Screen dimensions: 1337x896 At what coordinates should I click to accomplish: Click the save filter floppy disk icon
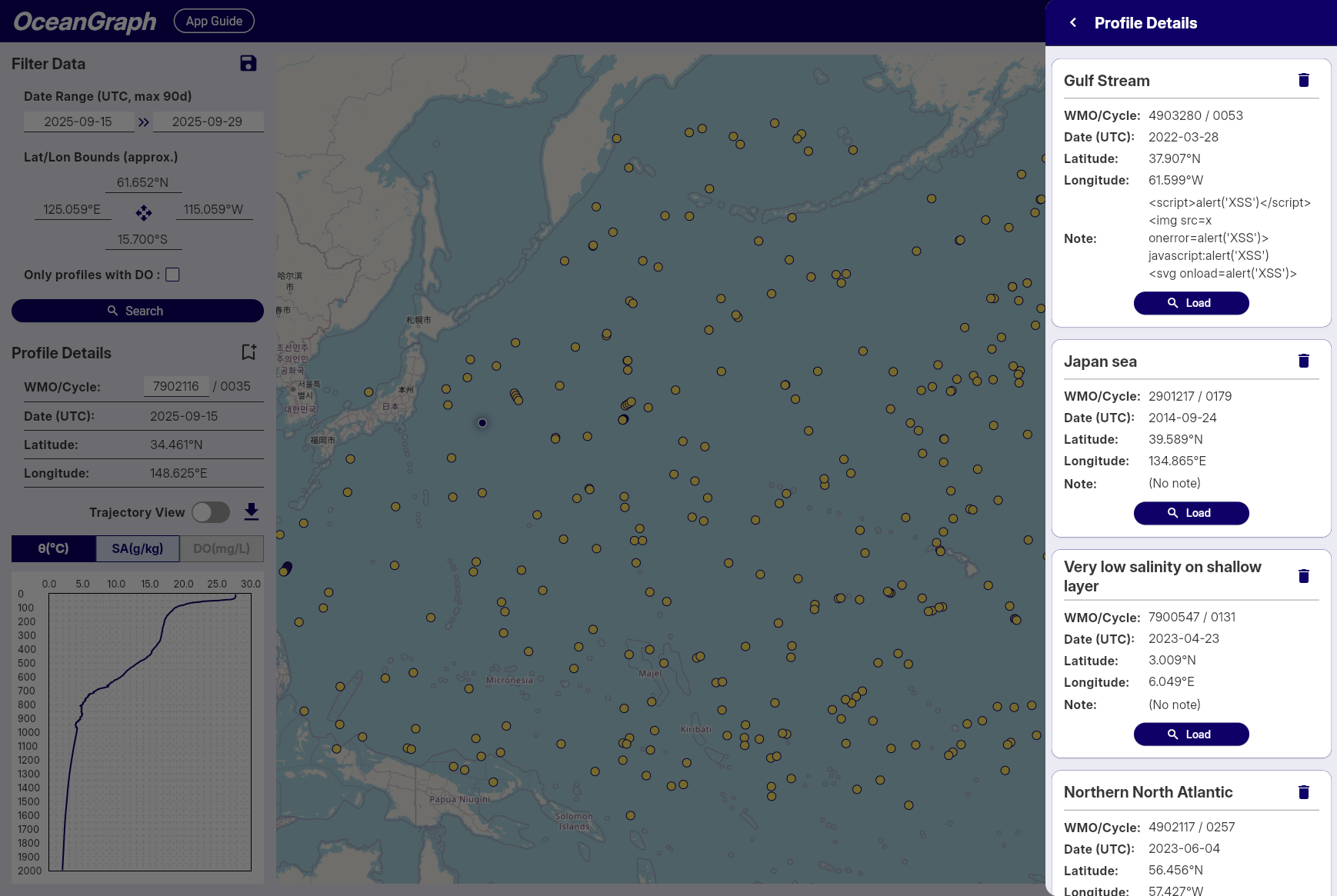(x=248, y=64)
